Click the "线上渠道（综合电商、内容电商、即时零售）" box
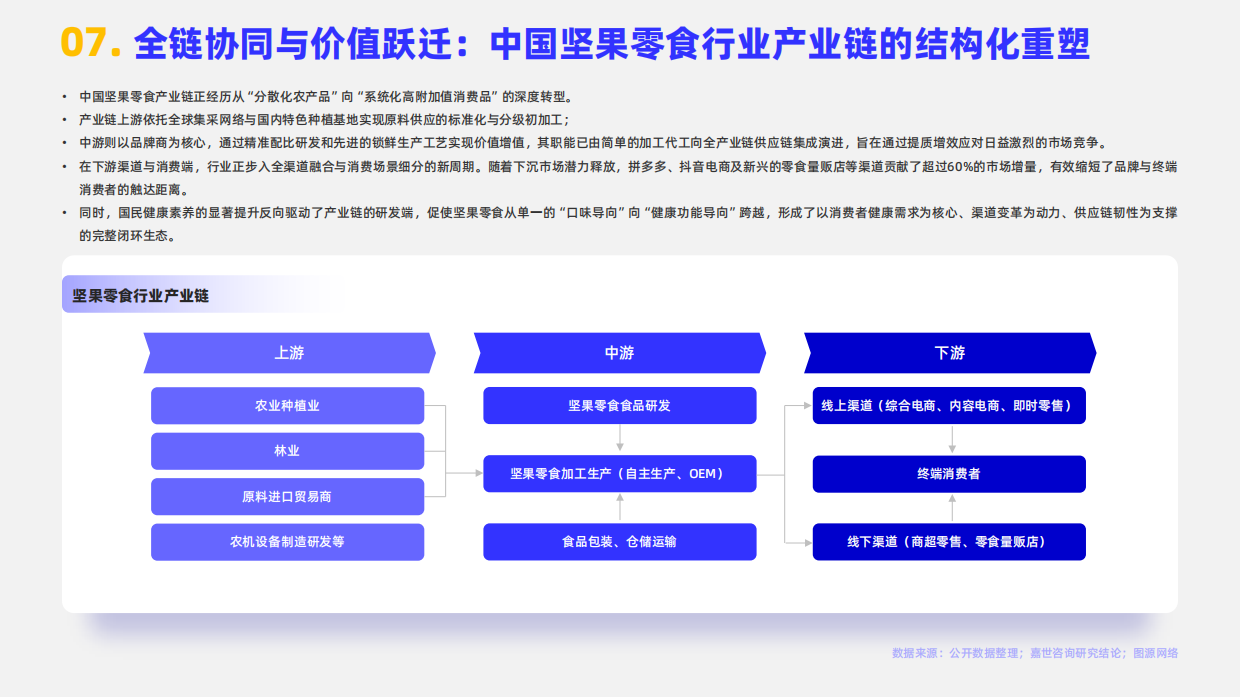Screen dimensions: 1240x697 pos(949,406)
